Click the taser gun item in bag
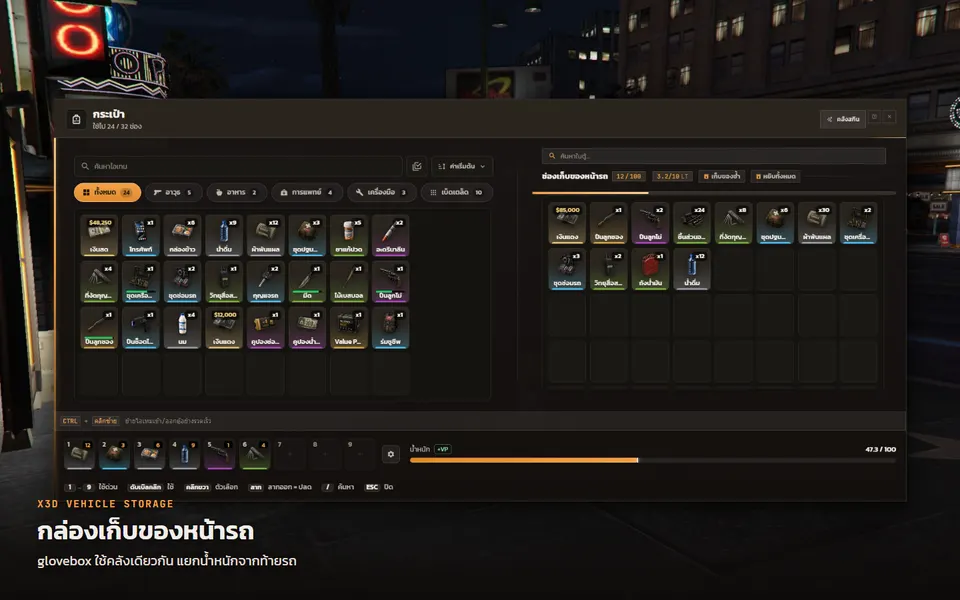Viewport: 960px width, 600px height. pyautogui.click(x=141, y=328)
